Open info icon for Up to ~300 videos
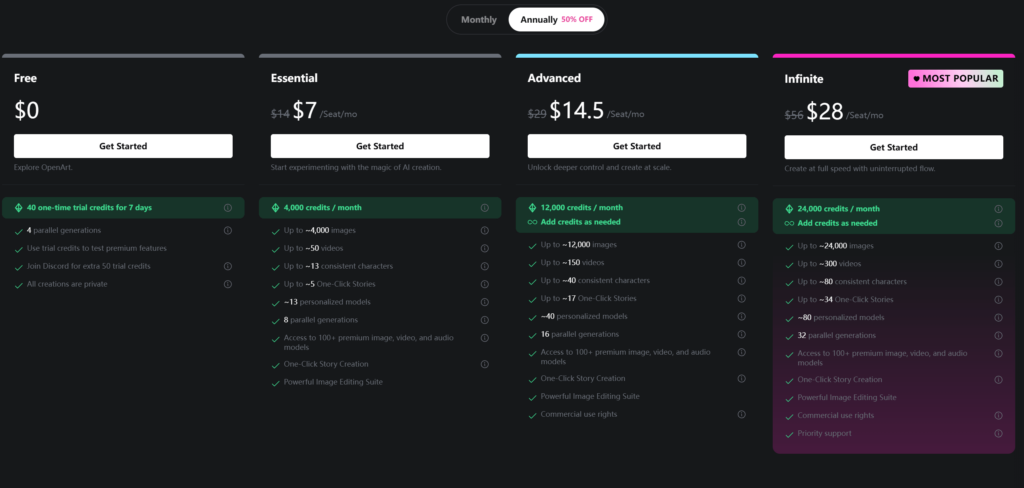This screenshot has width=1024, height=488. [999, 264]
